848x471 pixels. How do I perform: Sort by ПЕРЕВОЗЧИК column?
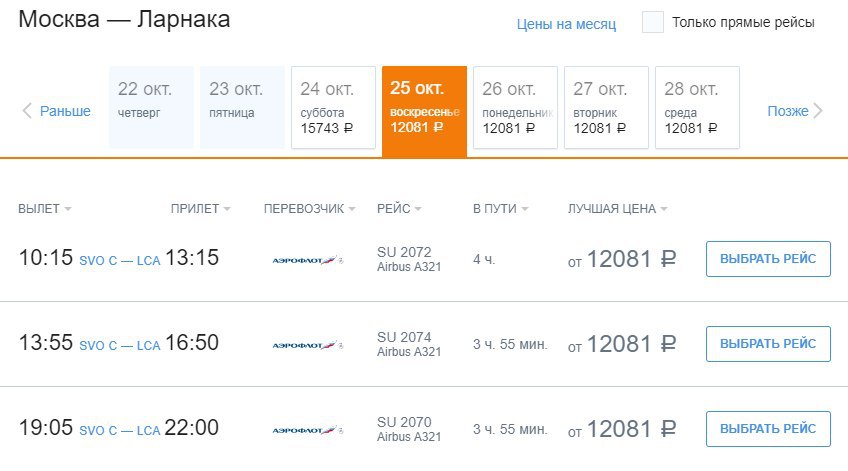pyautogui.click(x=309, y=209)
